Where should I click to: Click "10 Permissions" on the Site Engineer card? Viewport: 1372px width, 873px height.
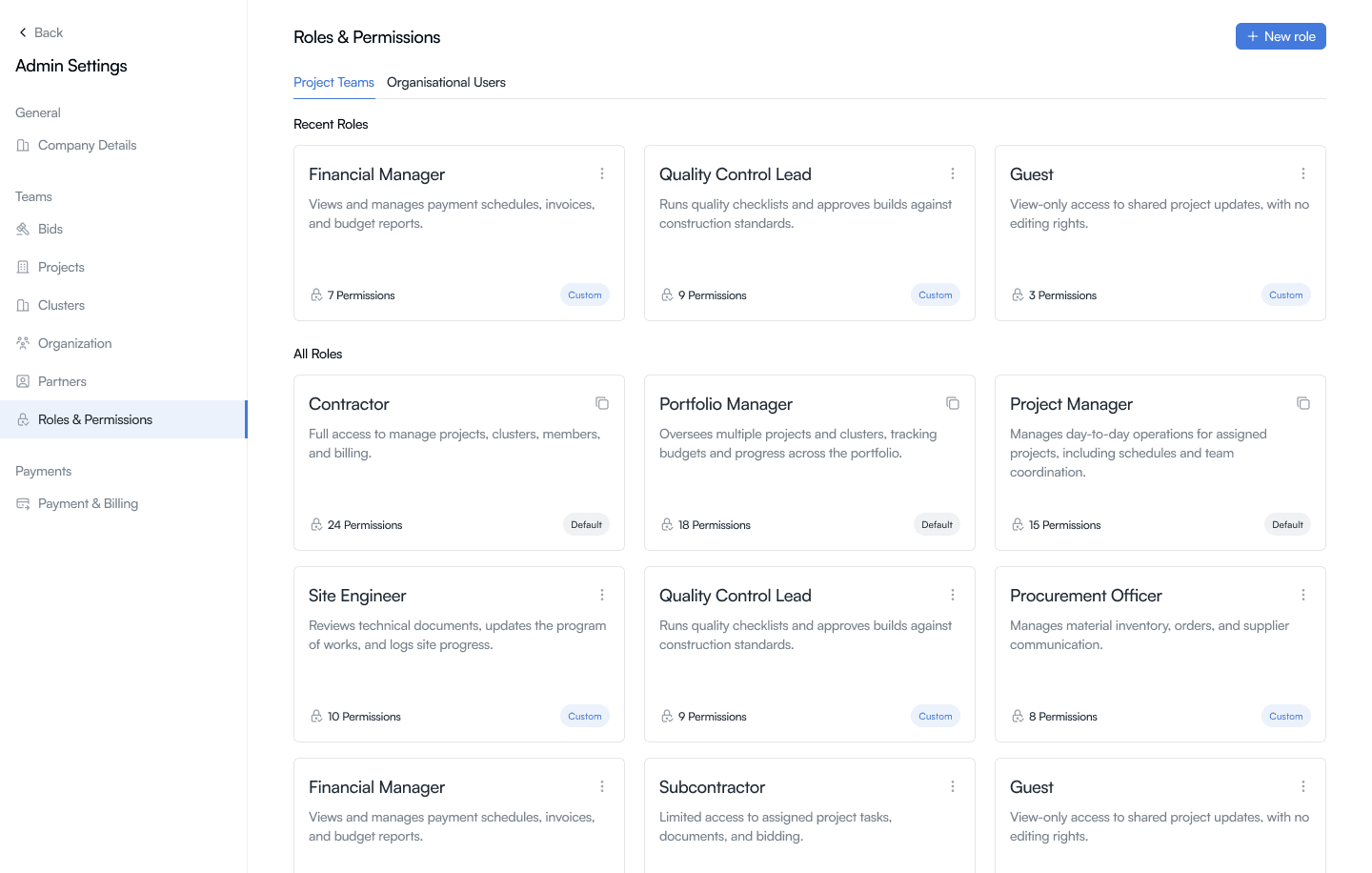click(x=364, y=717)
